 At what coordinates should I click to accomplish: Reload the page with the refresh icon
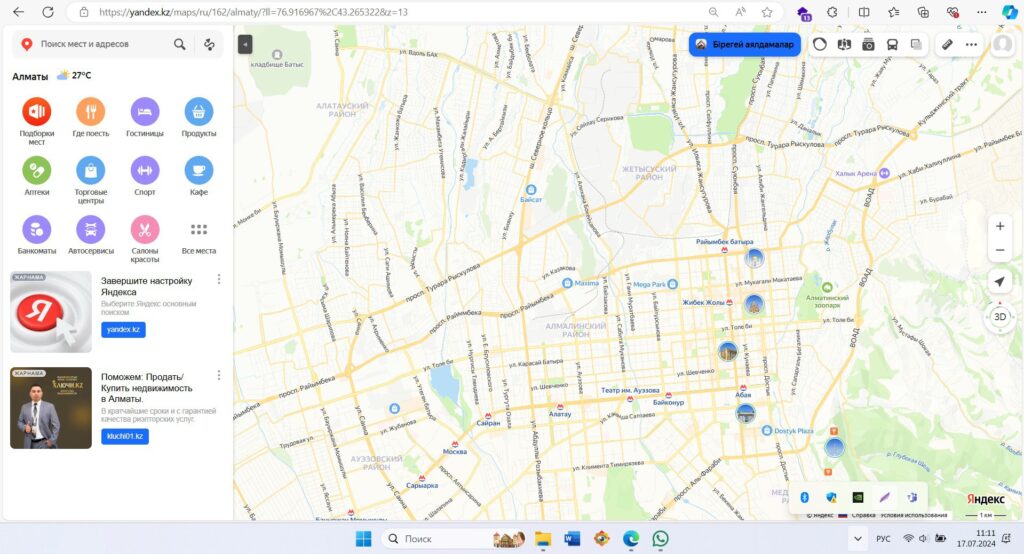point(48,12)
